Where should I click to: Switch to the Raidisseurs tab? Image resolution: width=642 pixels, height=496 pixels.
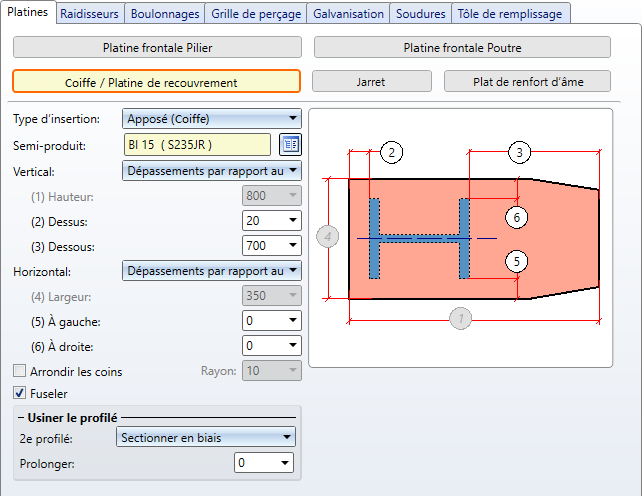(x=92, y=14)
